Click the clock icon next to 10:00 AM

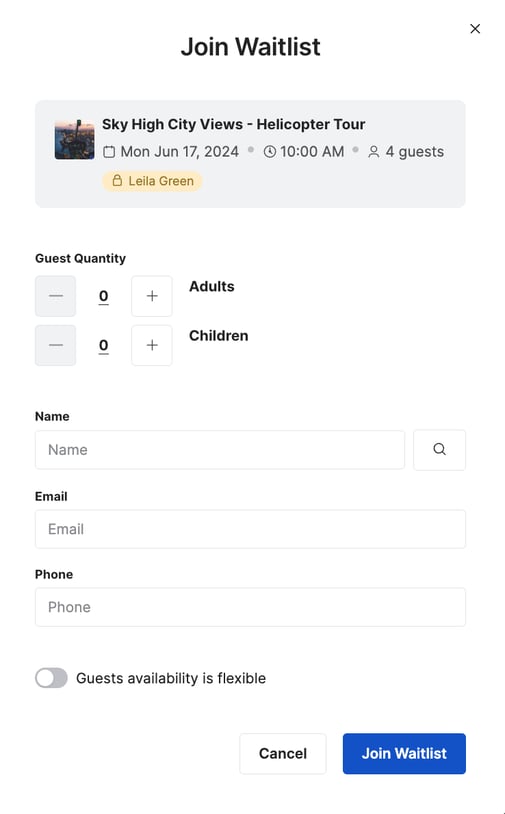click(x=270, y=152)
